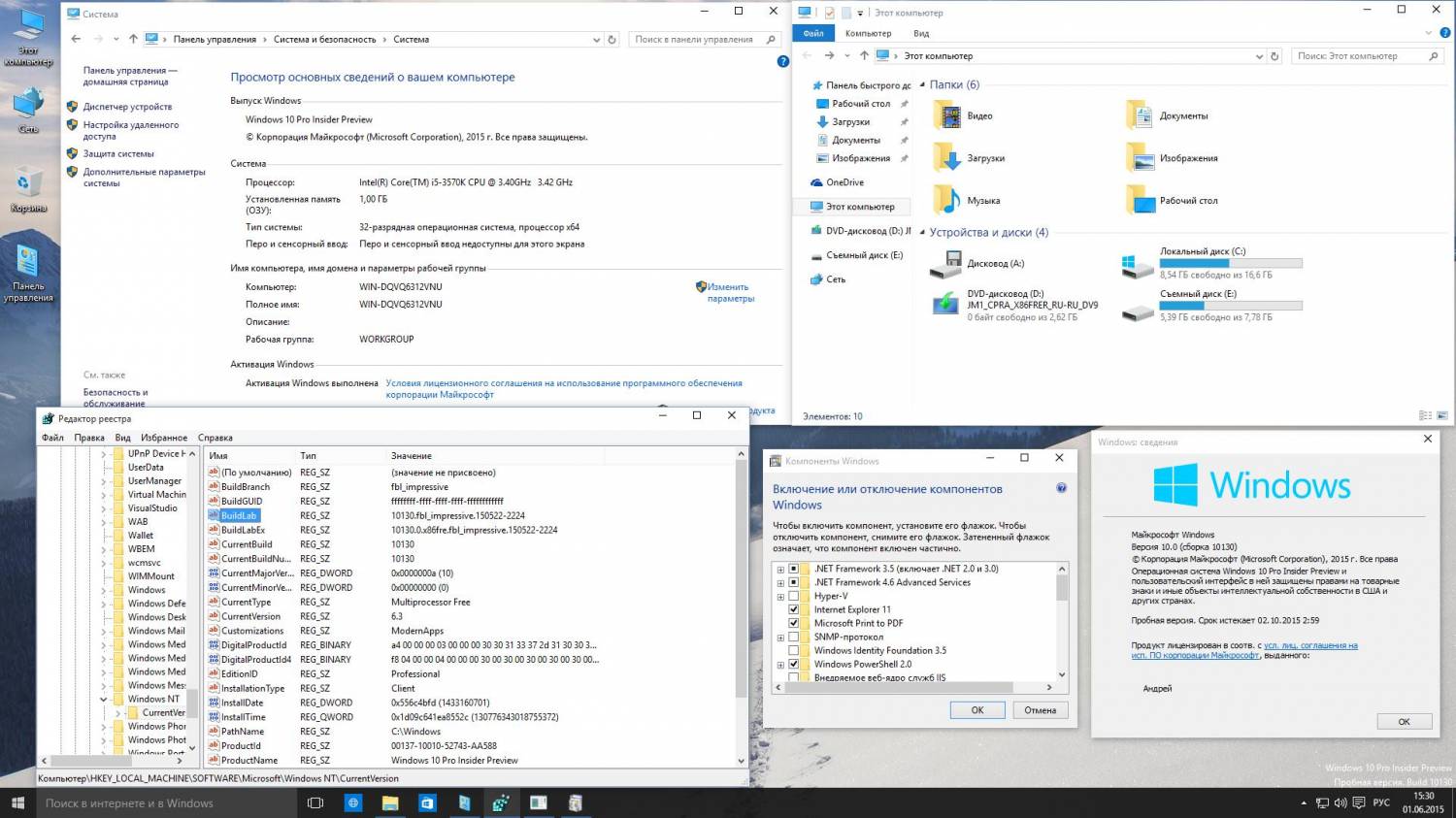
Task: Open the Корзина desktop icon
Action: pyautogui.click(x=28, y=189)
